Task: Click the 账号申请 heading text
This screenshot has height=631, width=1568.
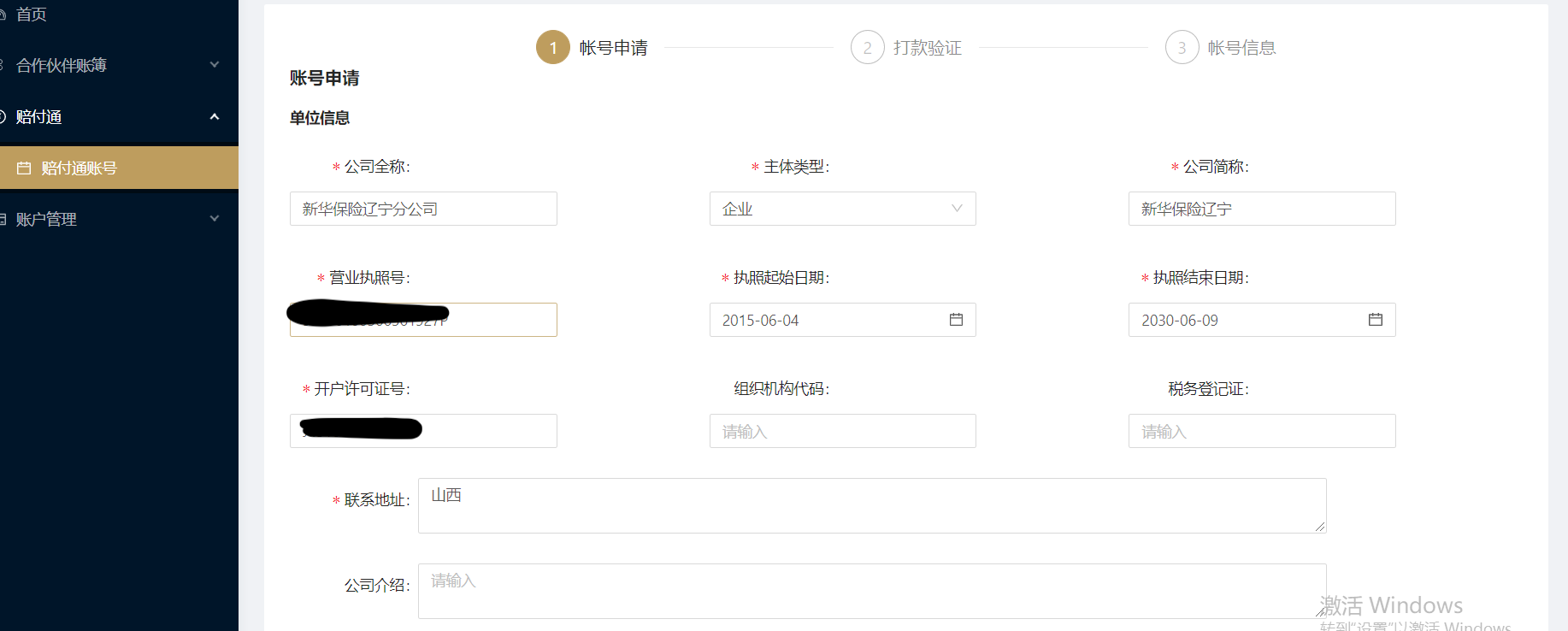Action: (x=325, y=78)
